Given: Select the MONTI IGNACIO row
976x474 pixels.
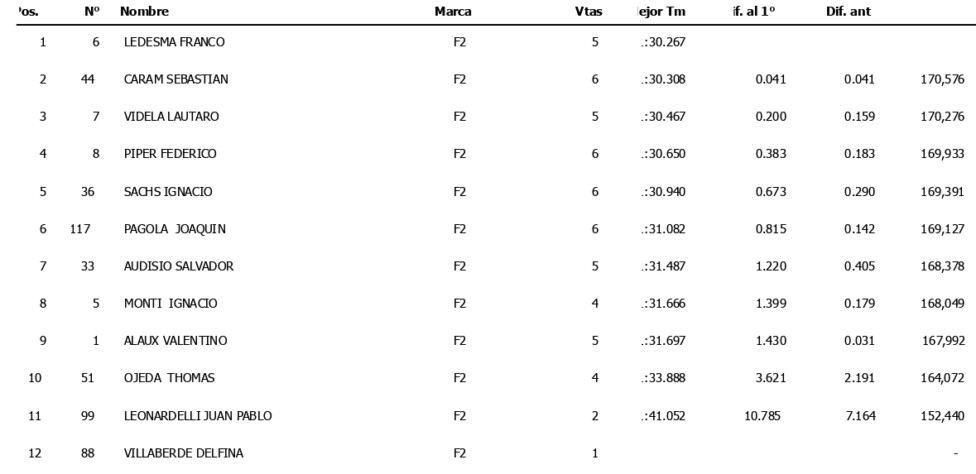Looking at the screenshot, I should [168, 303].
